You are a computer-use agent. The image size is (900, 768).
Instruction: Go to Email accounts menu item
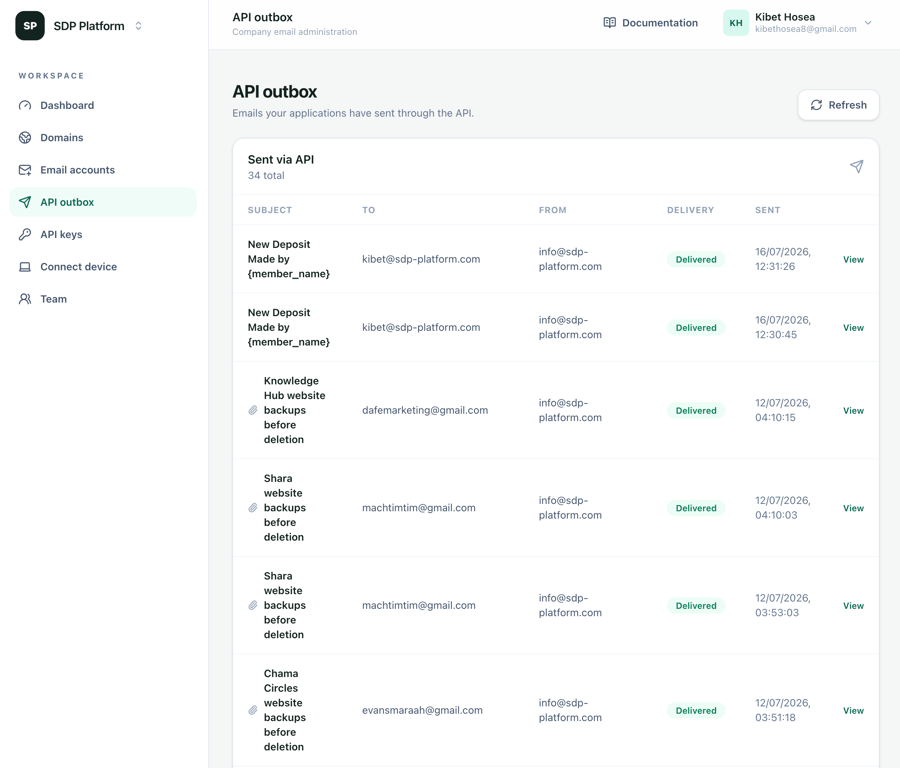(x=103, y=170)
